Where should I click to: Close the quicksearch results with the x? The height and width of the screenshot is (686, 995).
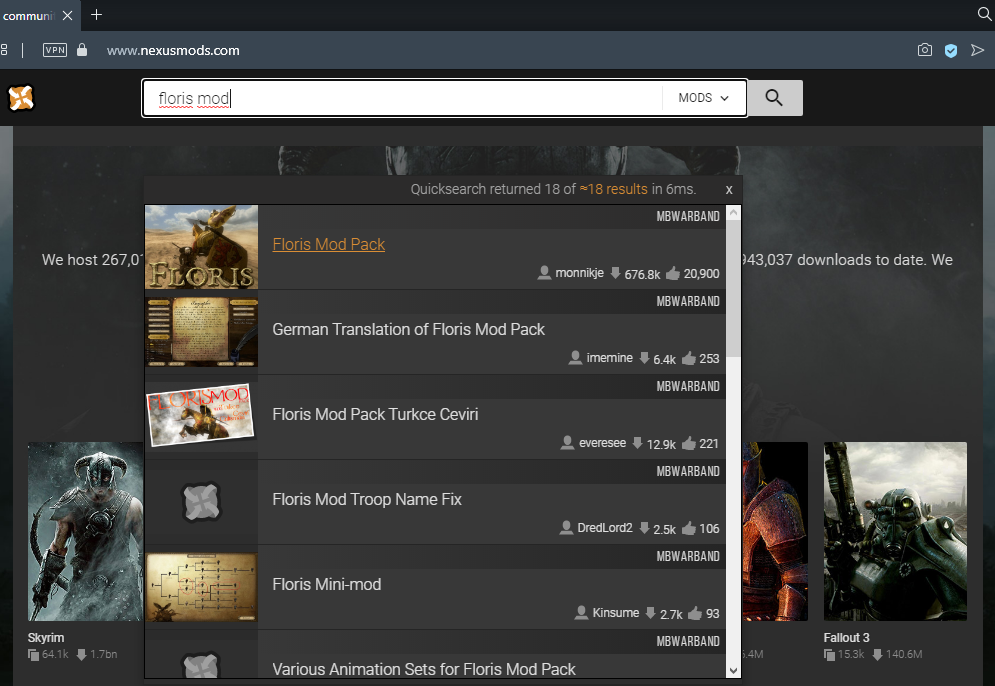coord(729,189)
